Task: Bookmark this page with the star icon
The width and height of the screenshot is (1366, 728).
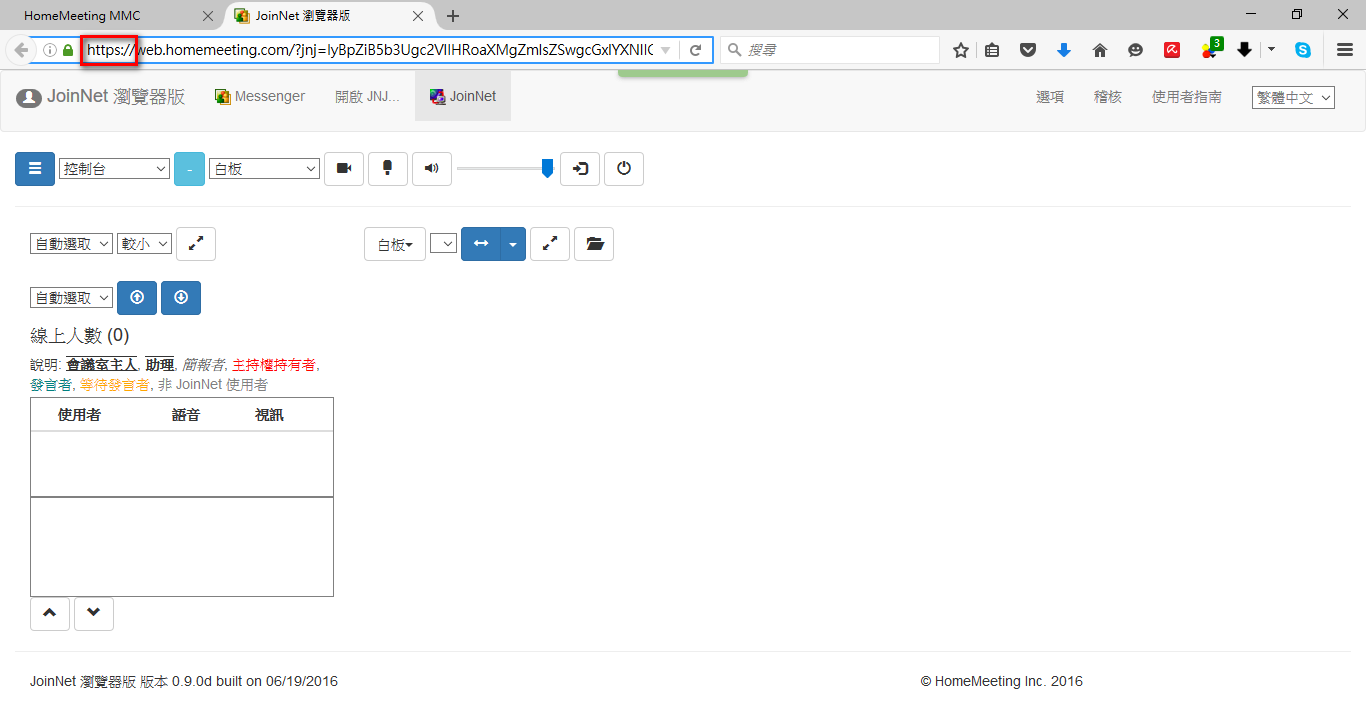Action: pos(961,50)
